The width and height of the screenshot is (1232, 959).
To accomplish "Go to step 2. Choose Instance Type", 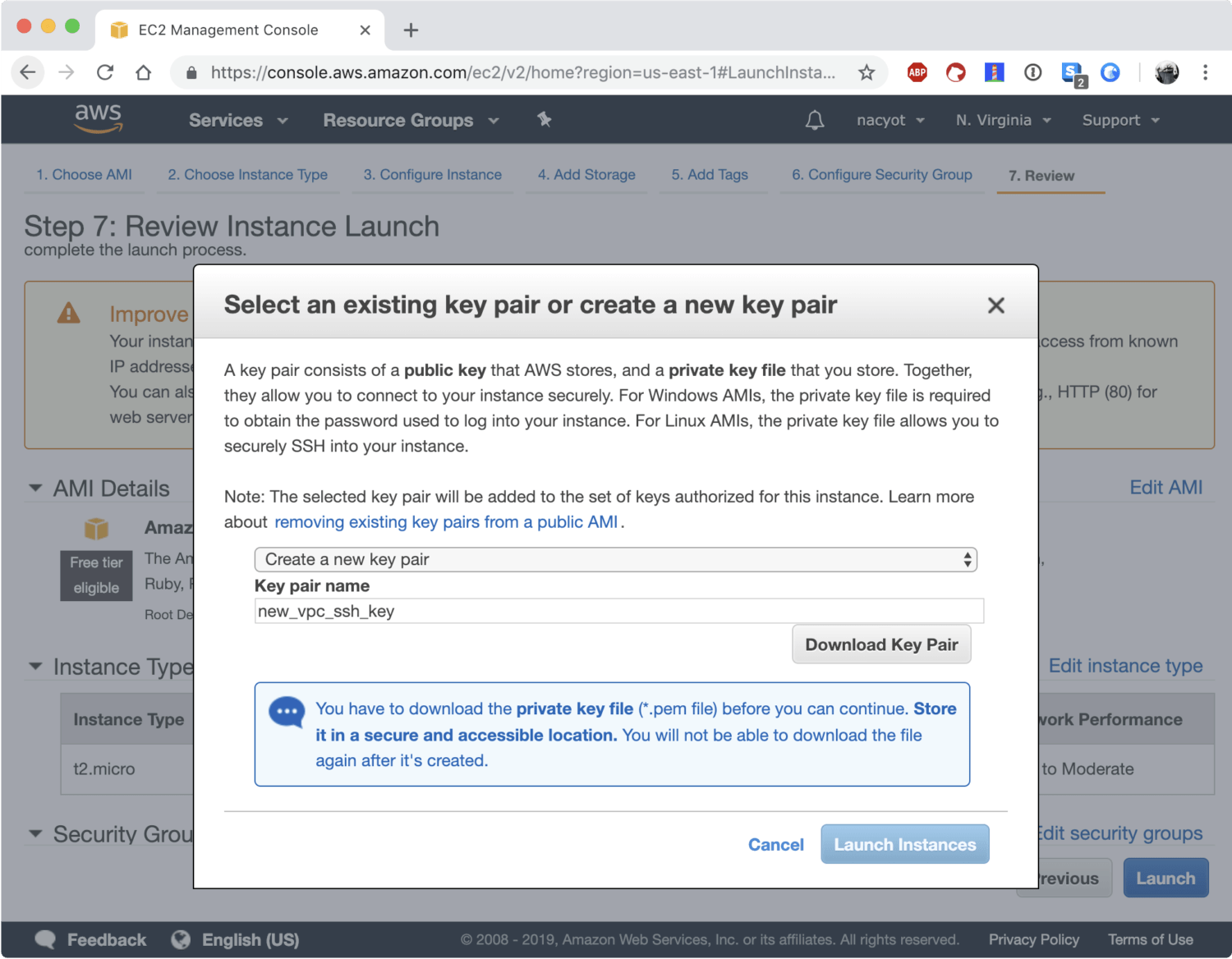I will click(x=247, y=175).
